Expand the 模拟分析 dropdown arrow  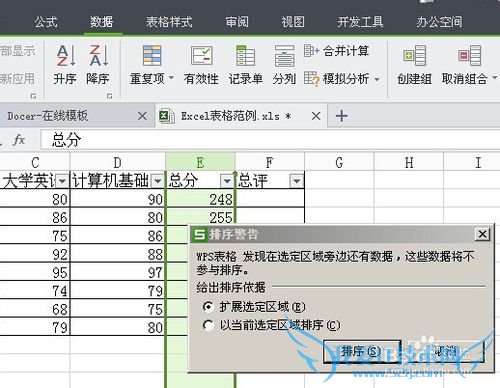(x=377, y=79)
